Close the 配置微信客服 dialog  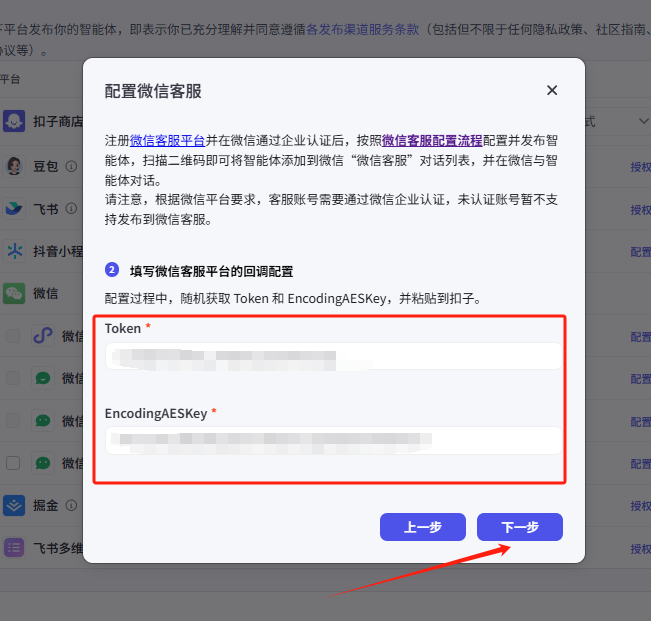(x=552, y=91)
